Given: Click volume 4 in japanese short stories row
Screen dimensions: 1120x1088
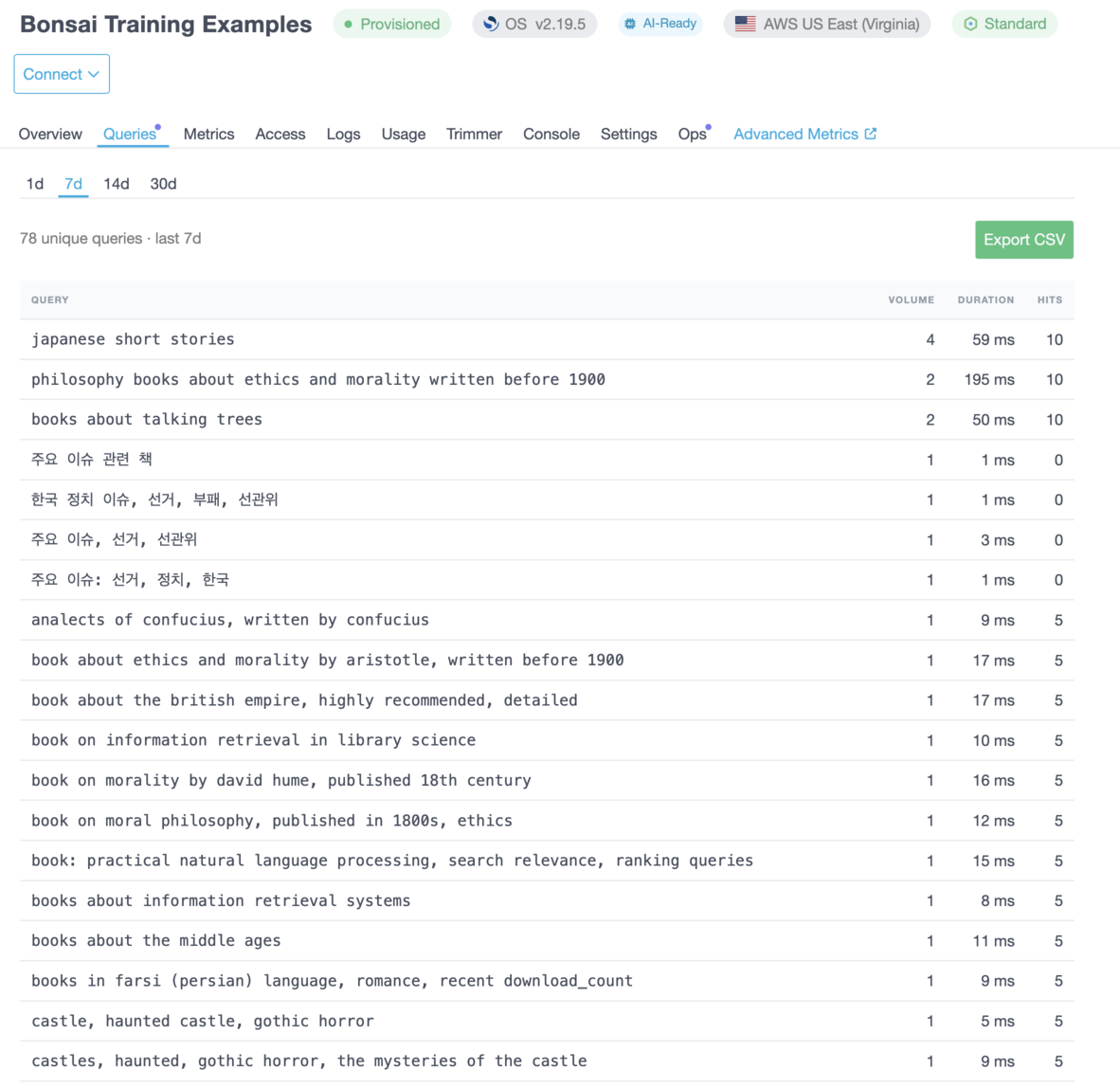Looking at the screenshot, I should pyautogui.click(x=930, y=339).
